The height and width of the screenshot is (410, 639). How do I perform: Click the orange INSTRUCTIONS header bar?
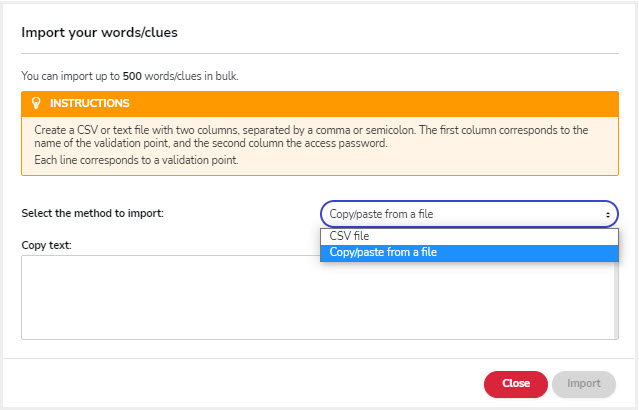320,104
